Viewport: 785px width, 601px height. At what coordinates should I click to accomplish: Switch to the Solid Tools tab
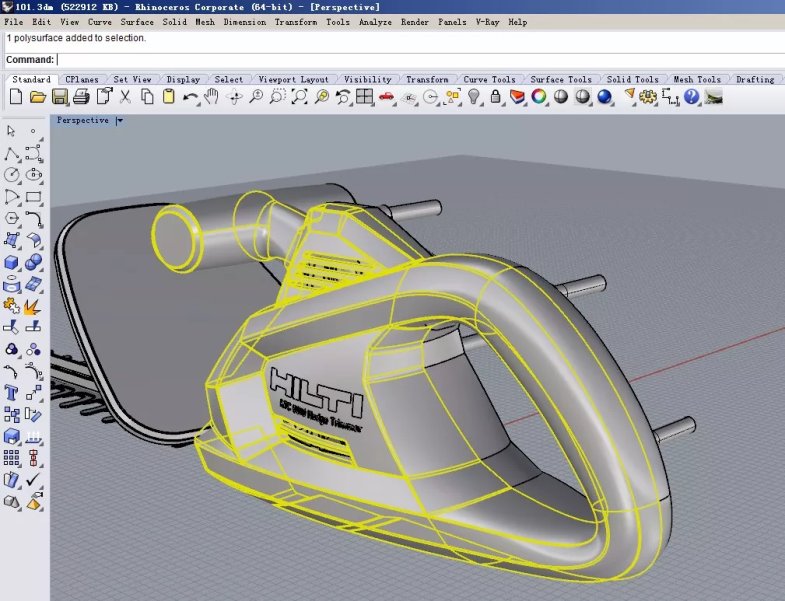click(x=632, y=80)
